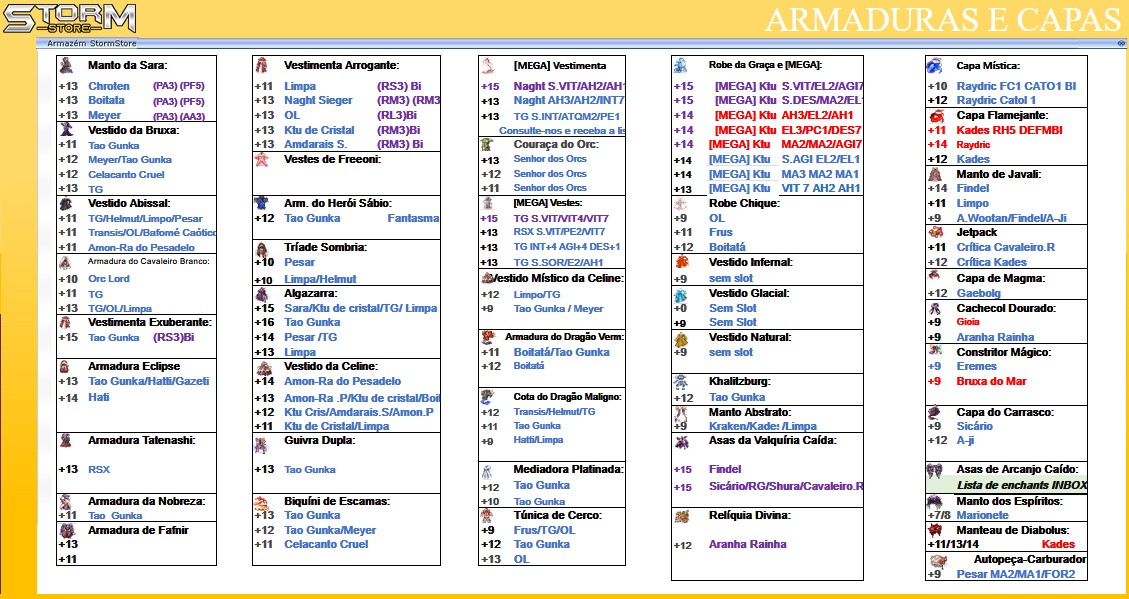This screenshot has width=1129, height=599.
Task: Click the Algazarra item icon
Action: click(x=262, y=293)
